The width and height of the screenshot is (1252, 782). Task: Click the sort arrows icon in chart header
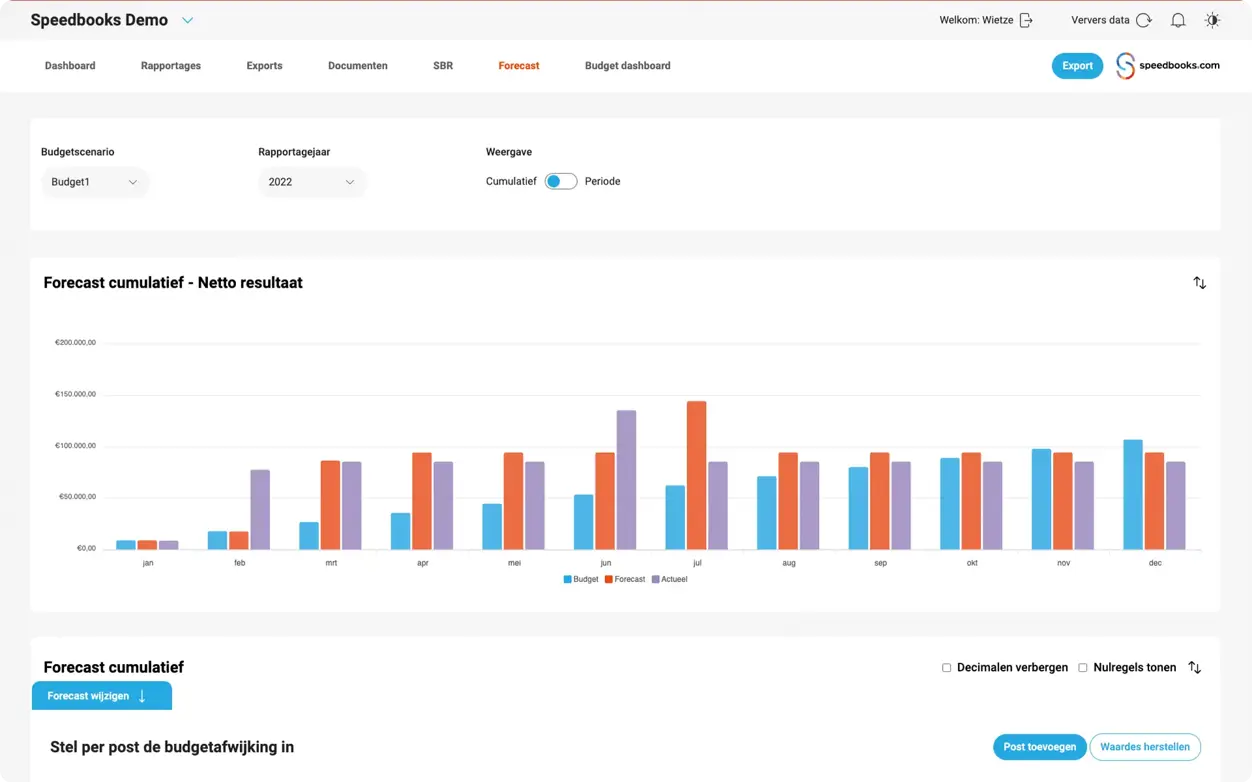[1199, 283]
